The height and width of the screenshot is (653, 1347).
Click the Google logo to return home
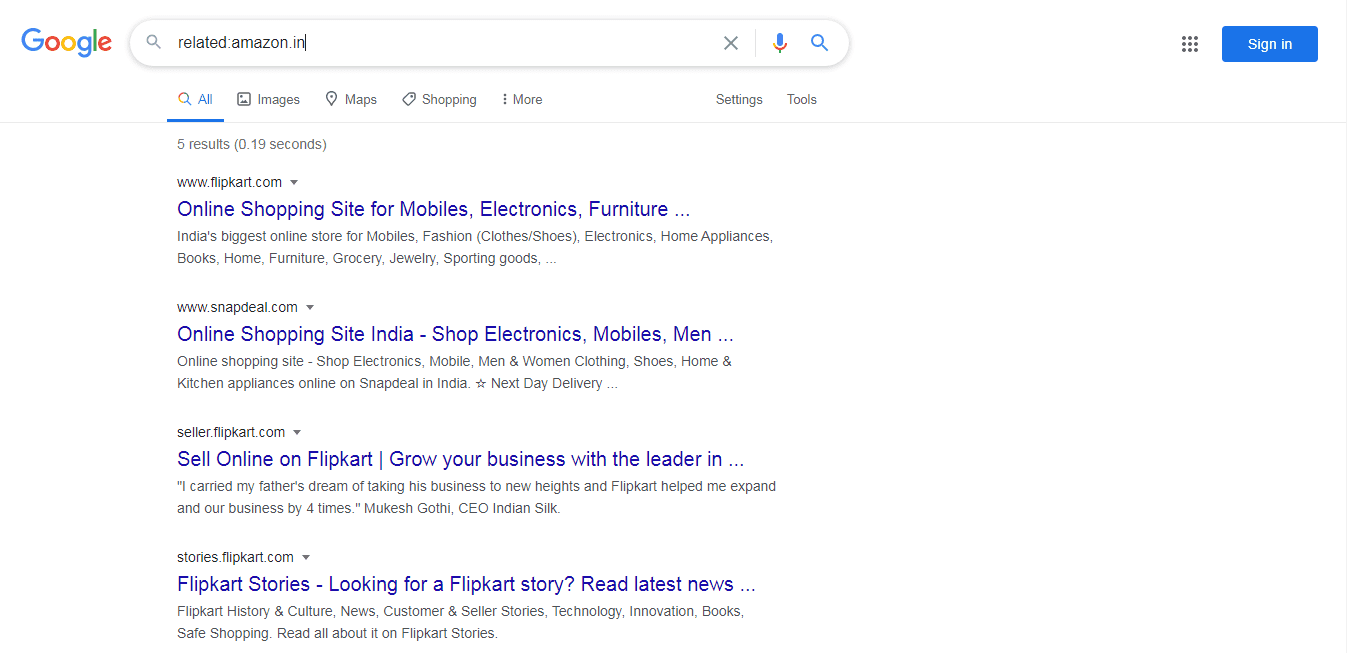66,42
